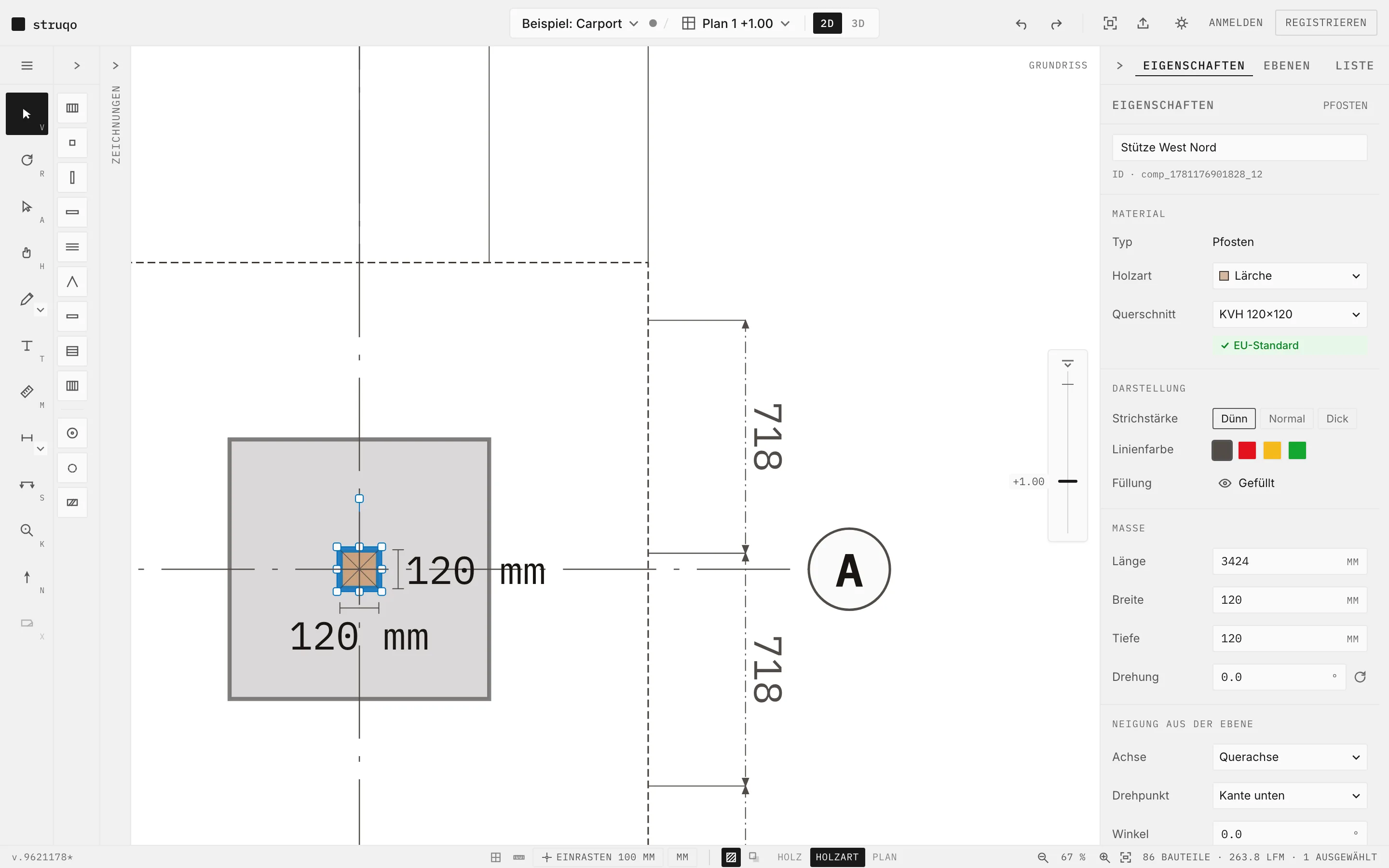Click the redo arrow
Screen dimensions: 1389x868
pos(1056,24)
